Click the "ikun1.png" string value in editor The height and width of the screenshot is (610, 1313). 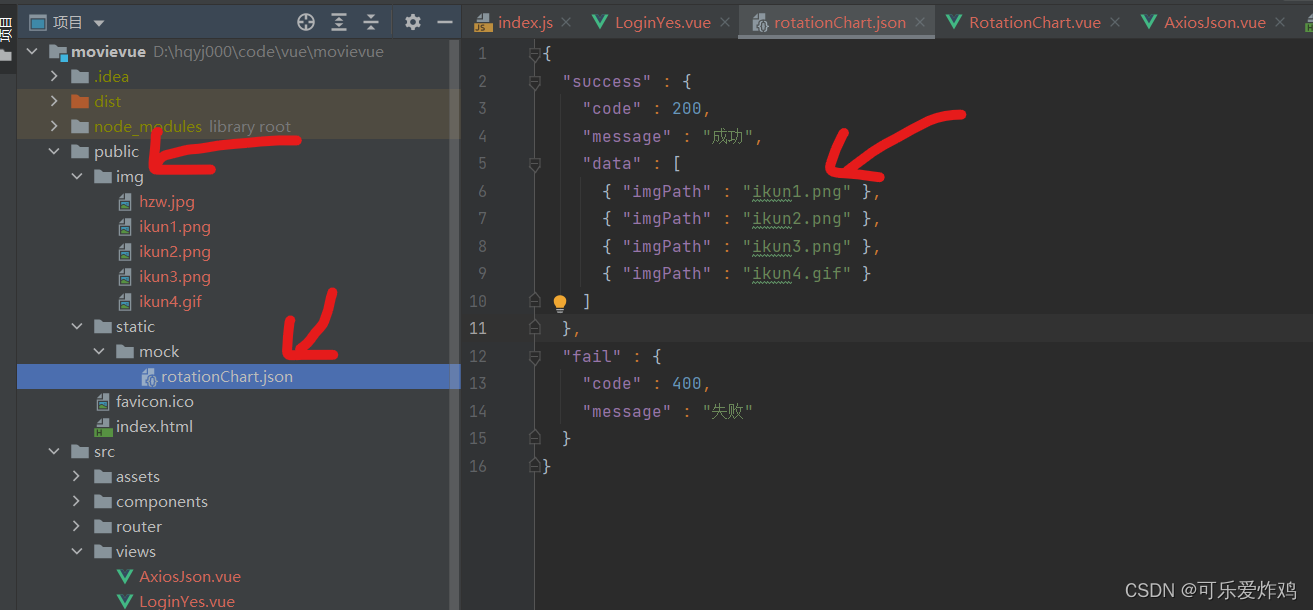coord(797,191)
